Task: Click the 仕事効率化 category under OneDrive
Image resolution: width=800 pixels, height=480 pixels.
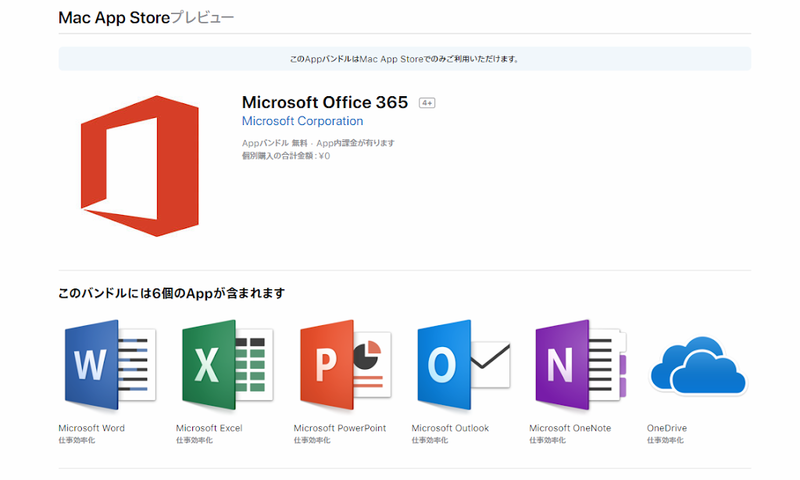Action: pos(665,440)
